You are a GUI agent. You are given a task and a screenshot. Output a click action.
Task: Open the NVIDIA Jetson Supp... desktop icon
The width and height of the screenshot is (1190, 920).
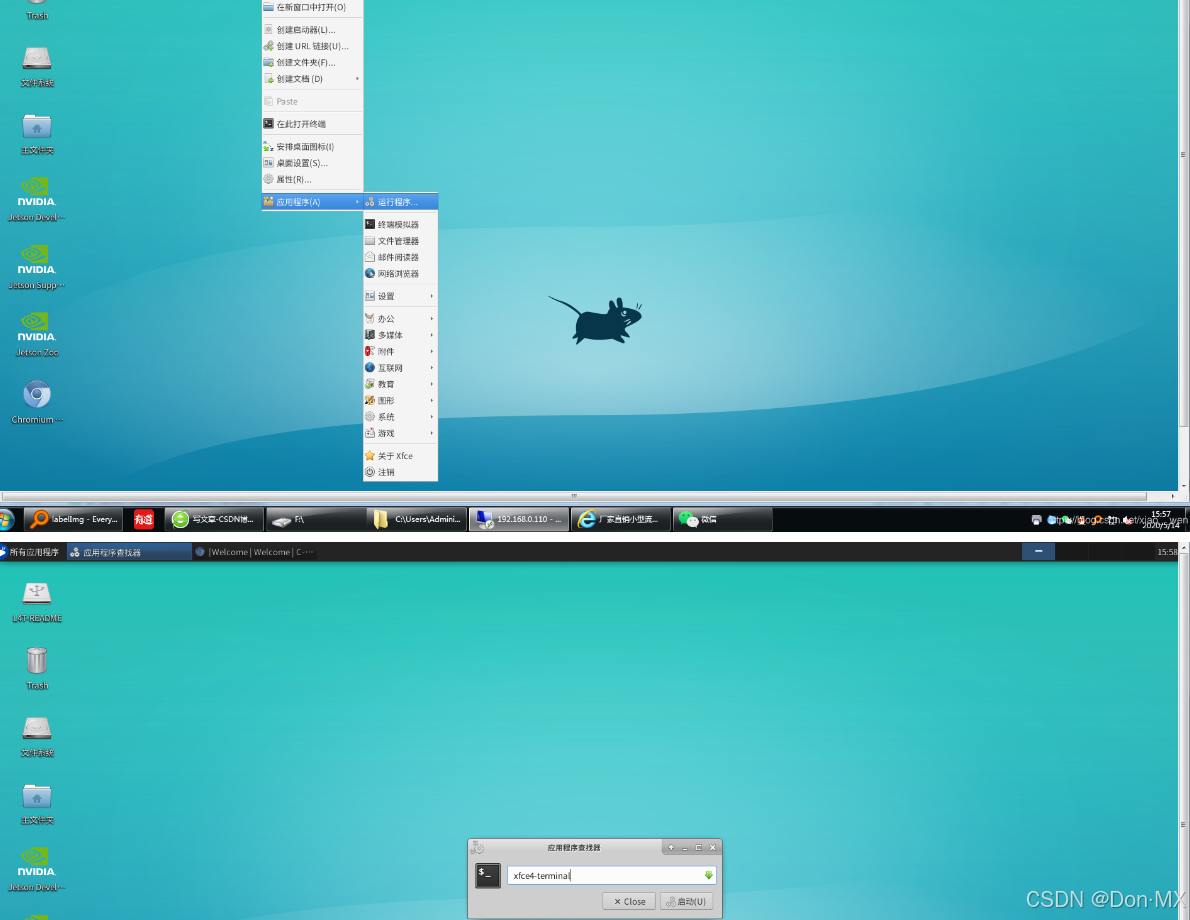pos(36,266)
